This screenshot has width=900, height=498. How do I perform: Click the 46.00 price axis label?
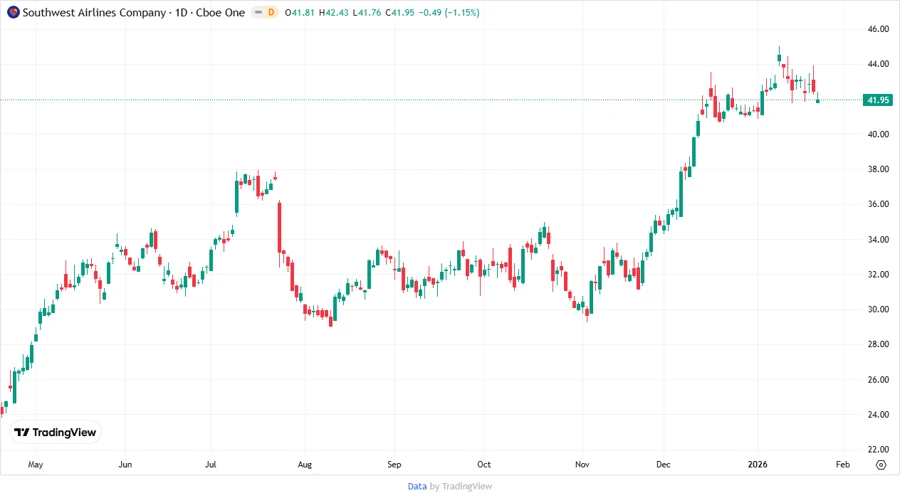click(x=878, y=29)
